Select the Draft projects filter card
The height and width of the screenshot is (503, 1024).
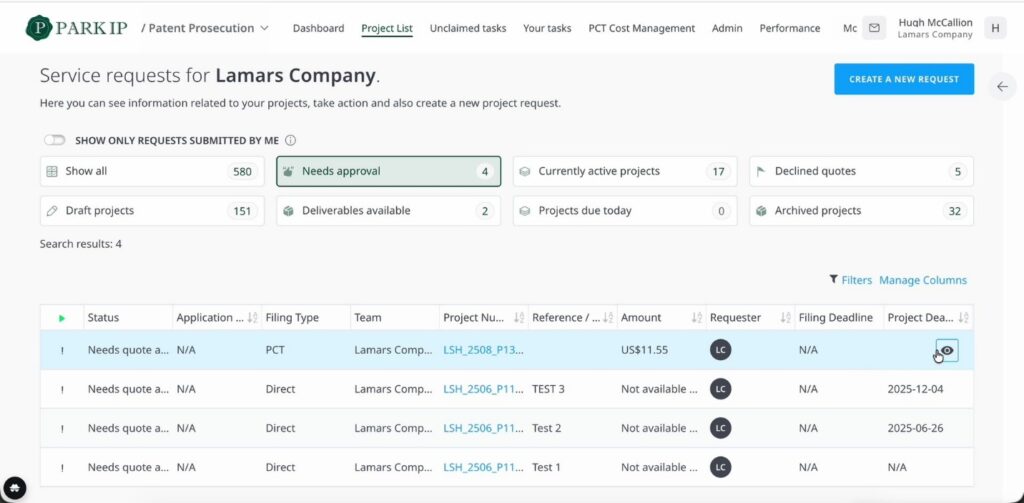click(152, 211)
